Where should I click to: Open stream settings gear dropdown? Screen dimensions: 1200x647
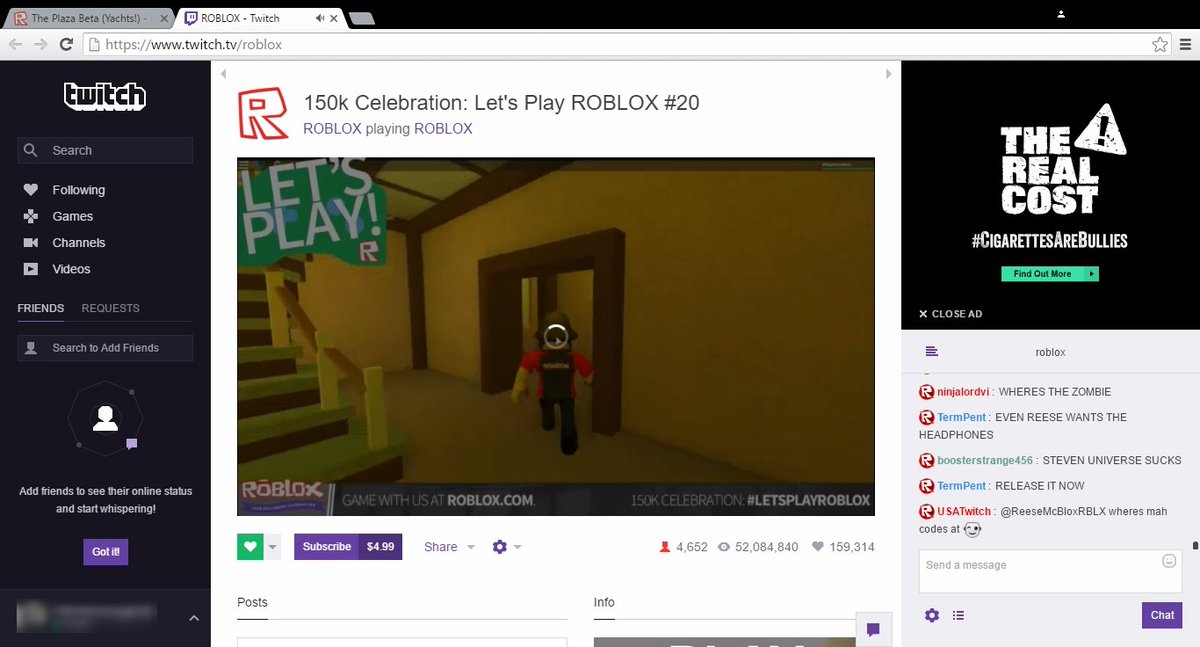tap(507, 547)
